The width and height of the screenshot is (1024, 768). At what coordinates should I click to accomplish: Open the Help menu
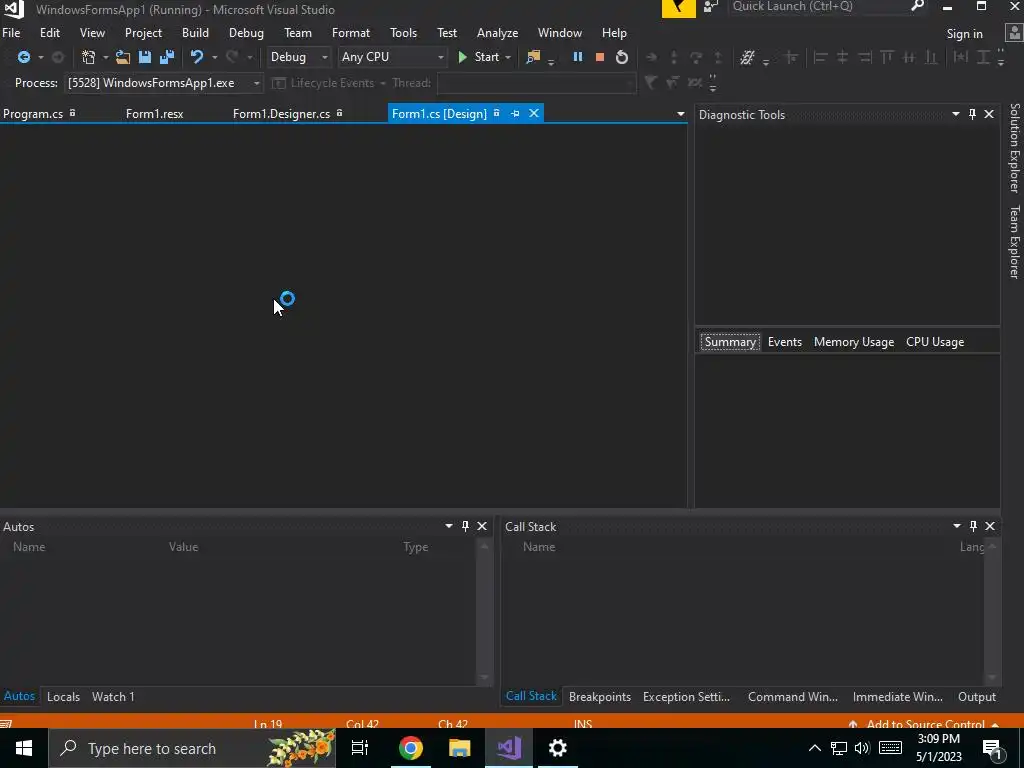(x=614, y=33)
